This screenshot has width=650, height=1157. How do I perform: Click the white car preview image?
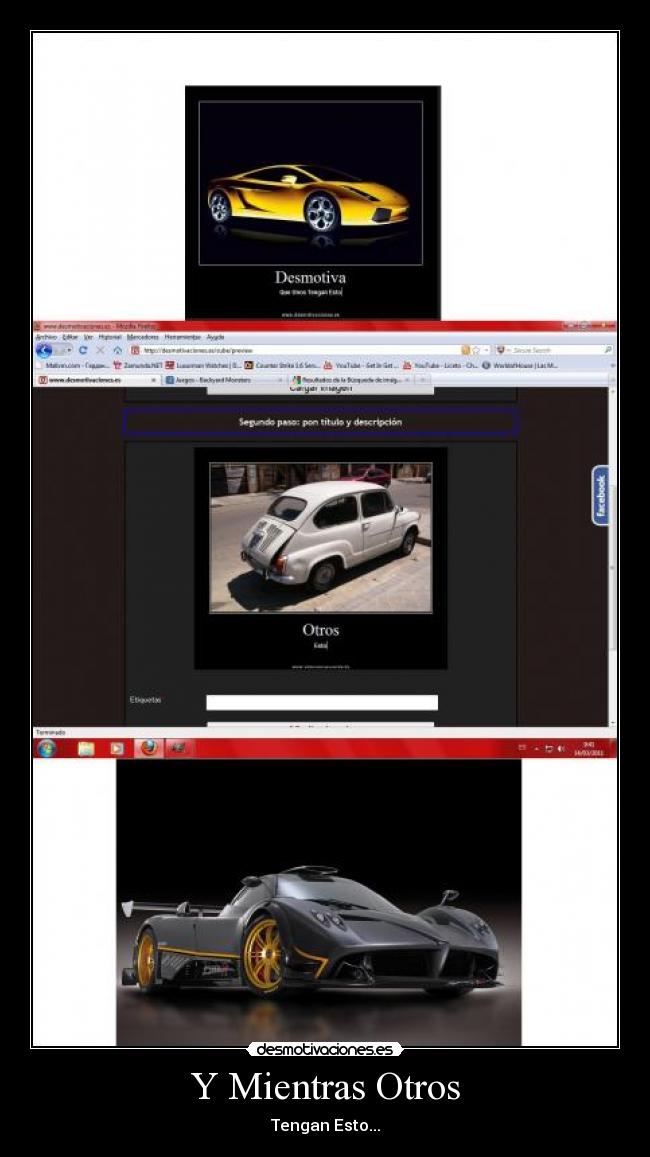321,537
